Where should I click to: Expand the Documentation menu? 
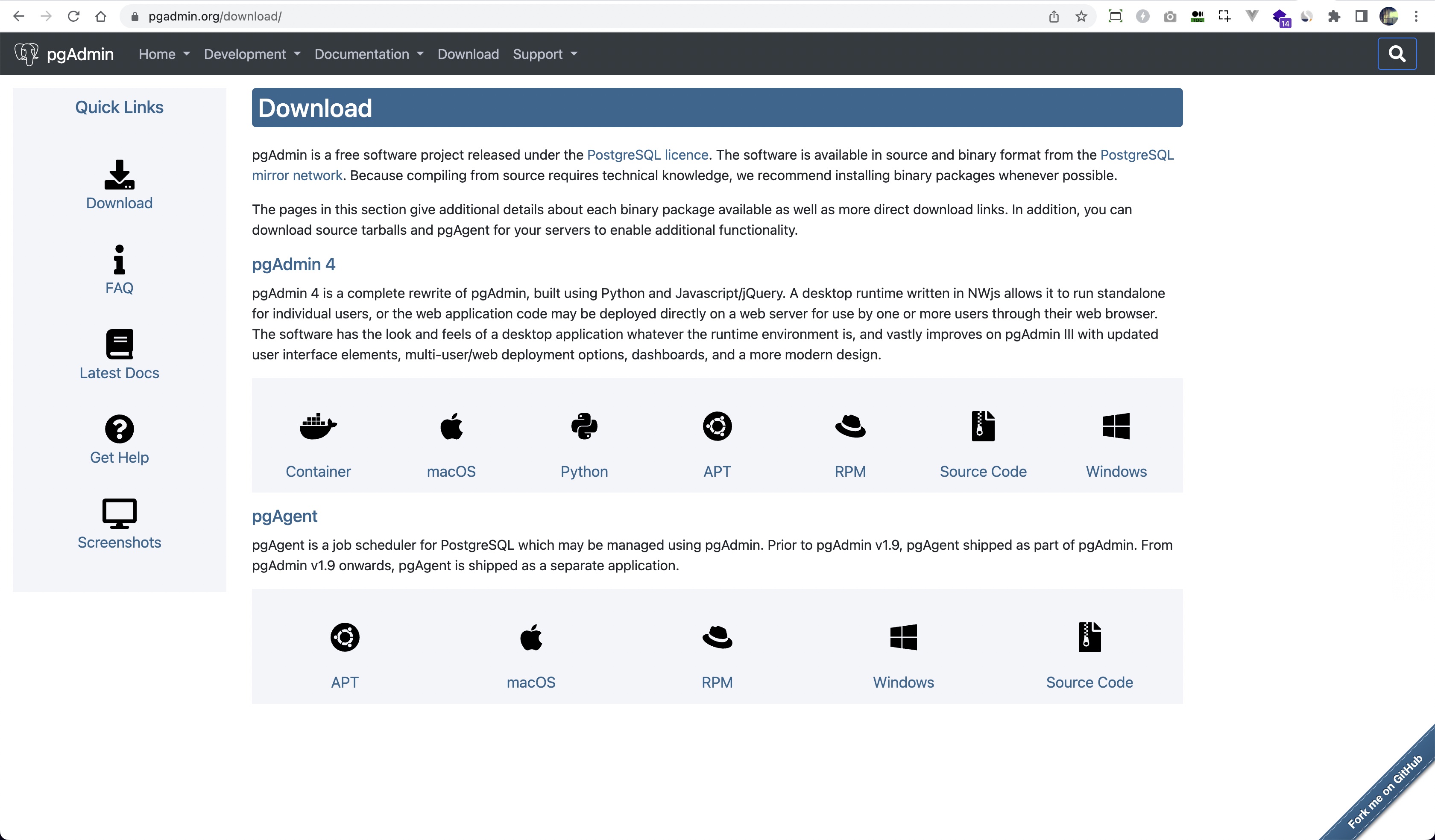[369, 54]
